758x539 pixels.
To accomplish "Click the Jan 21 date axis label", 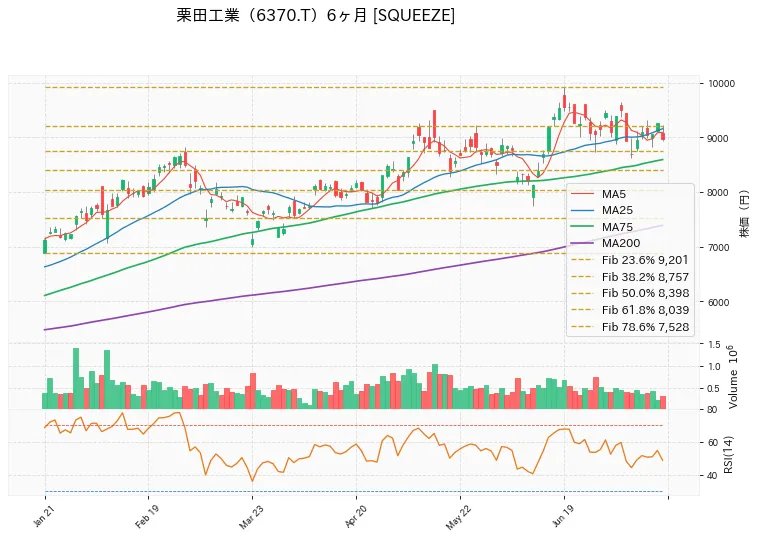I will pos(42,516).
